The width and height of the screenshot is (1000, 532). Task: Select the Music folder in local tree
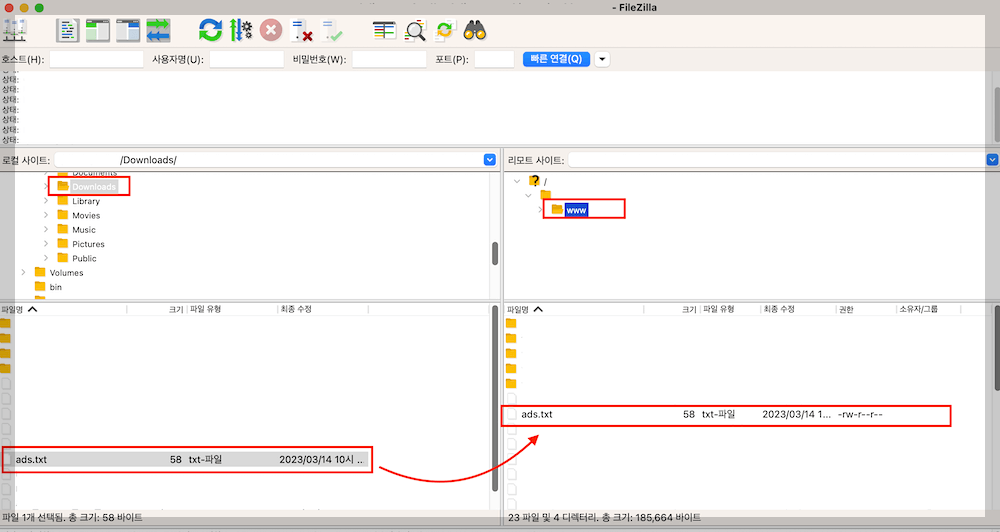(84, 230)
